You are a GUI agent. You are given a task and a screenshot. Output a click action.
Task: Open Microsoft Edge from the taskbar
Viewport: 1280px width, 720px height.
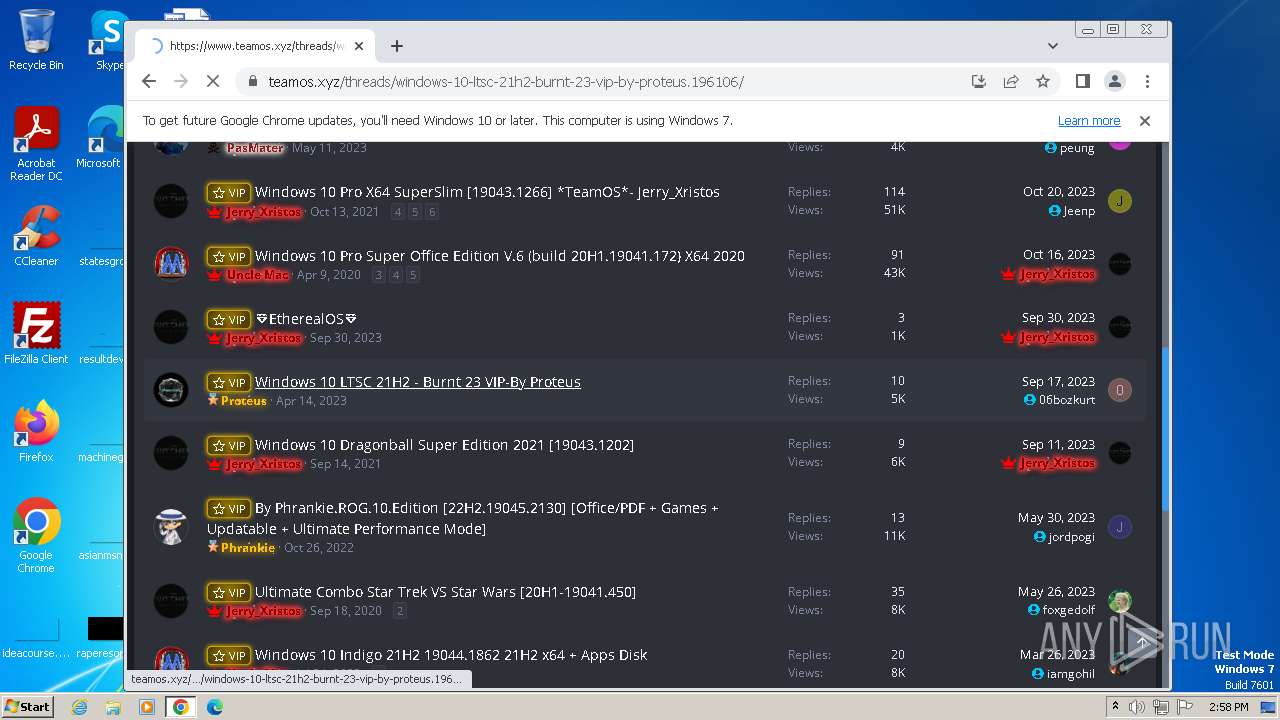[x=214, y=707]
